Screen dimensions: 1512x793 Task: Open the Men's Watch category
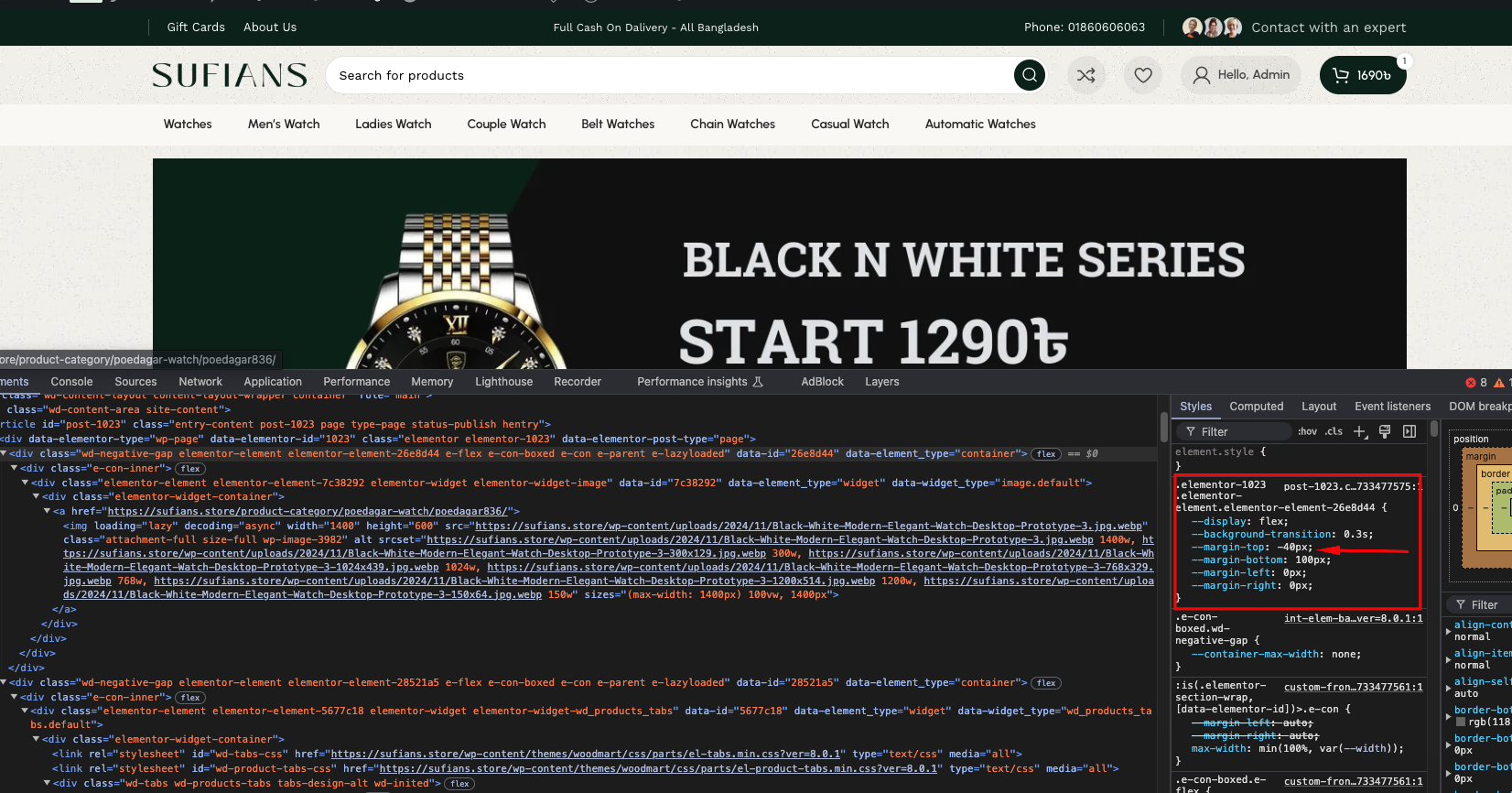pyautogui.click(x=284, y=124)
